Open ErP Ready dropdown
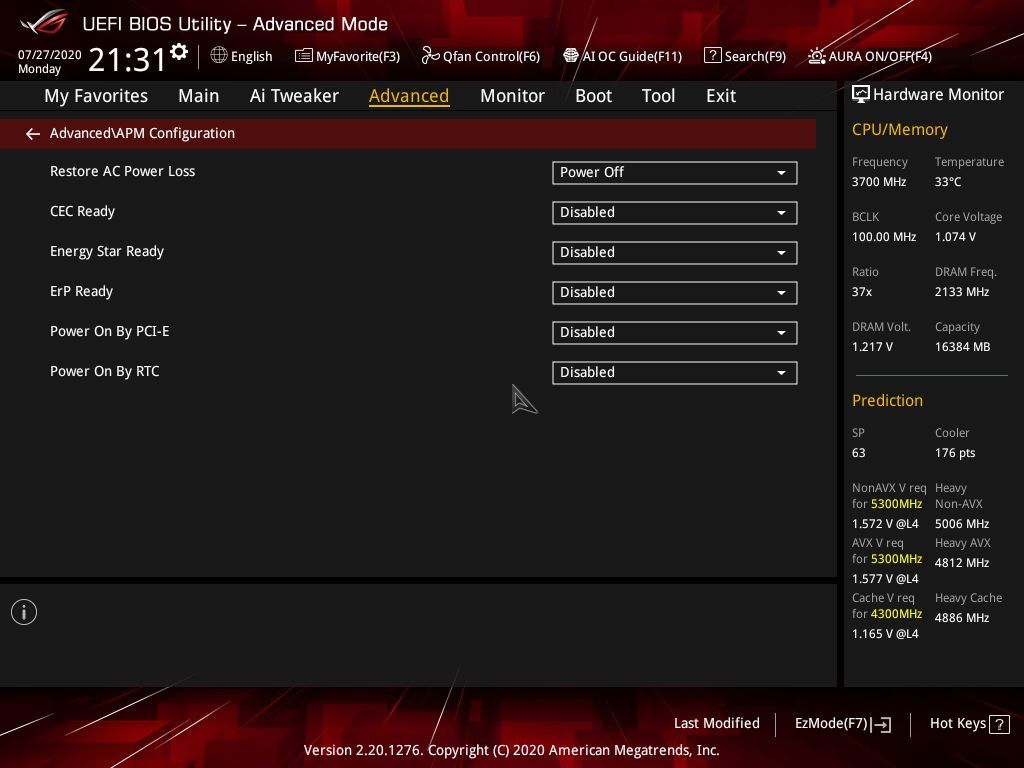 [675, 293]
